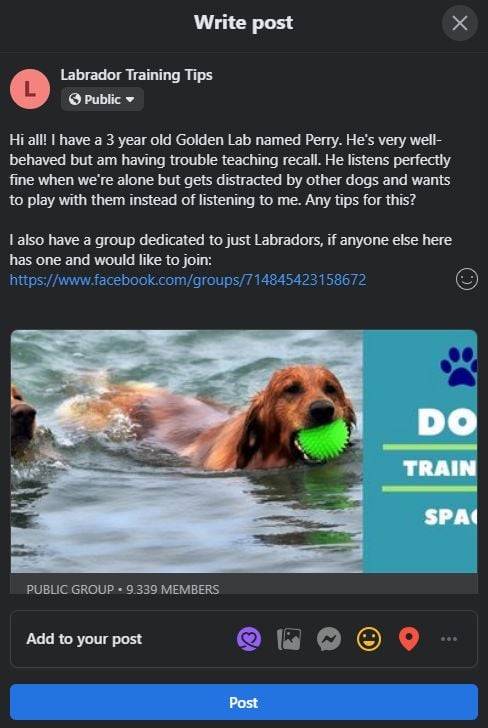Open the facebook.com/groups link in text
Viewport: 488px width, 728px height.
click(188, 280)
